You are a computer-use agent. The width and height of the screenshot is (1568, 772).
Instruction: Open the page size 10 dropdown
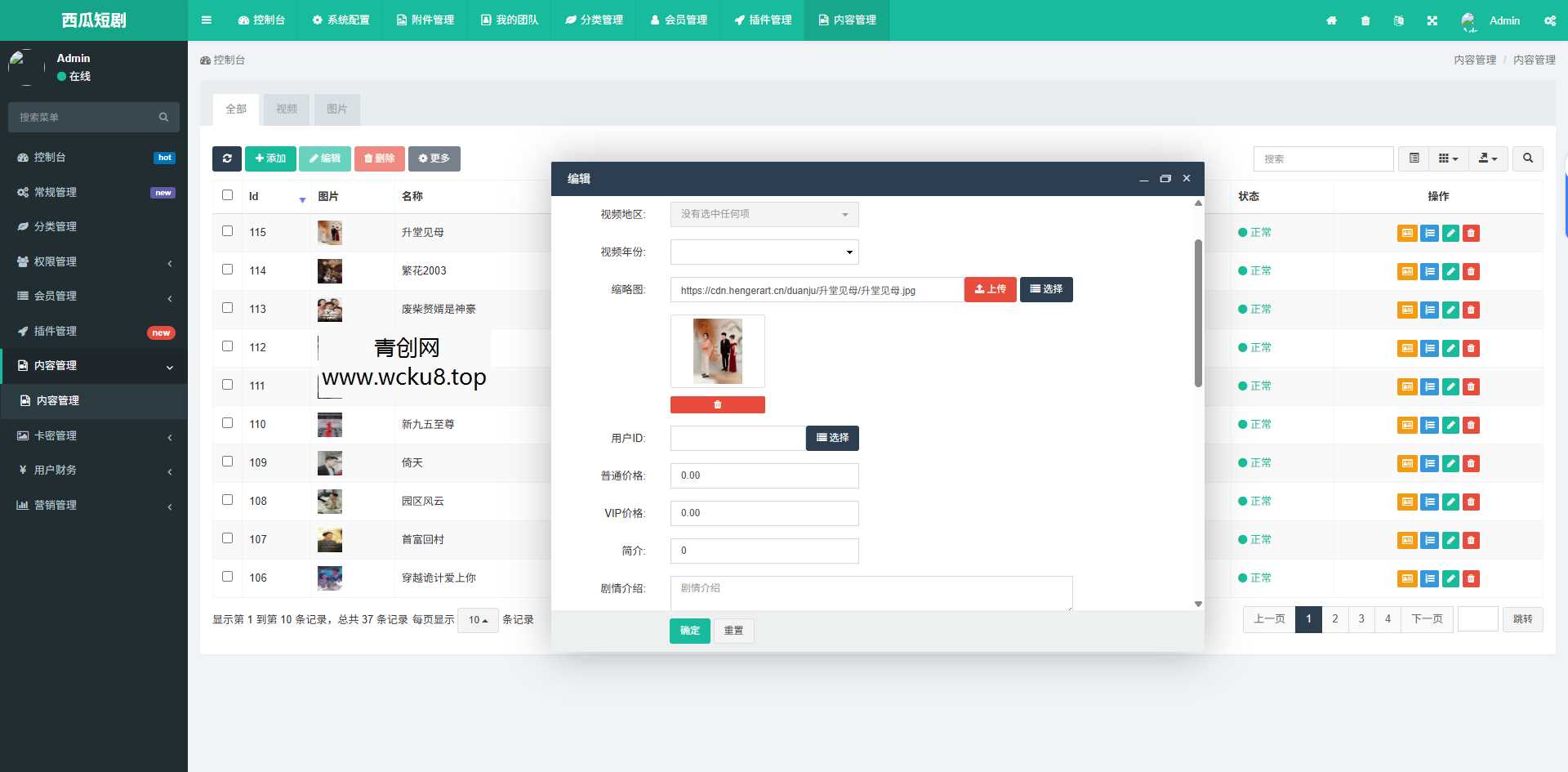coord(478,620)
